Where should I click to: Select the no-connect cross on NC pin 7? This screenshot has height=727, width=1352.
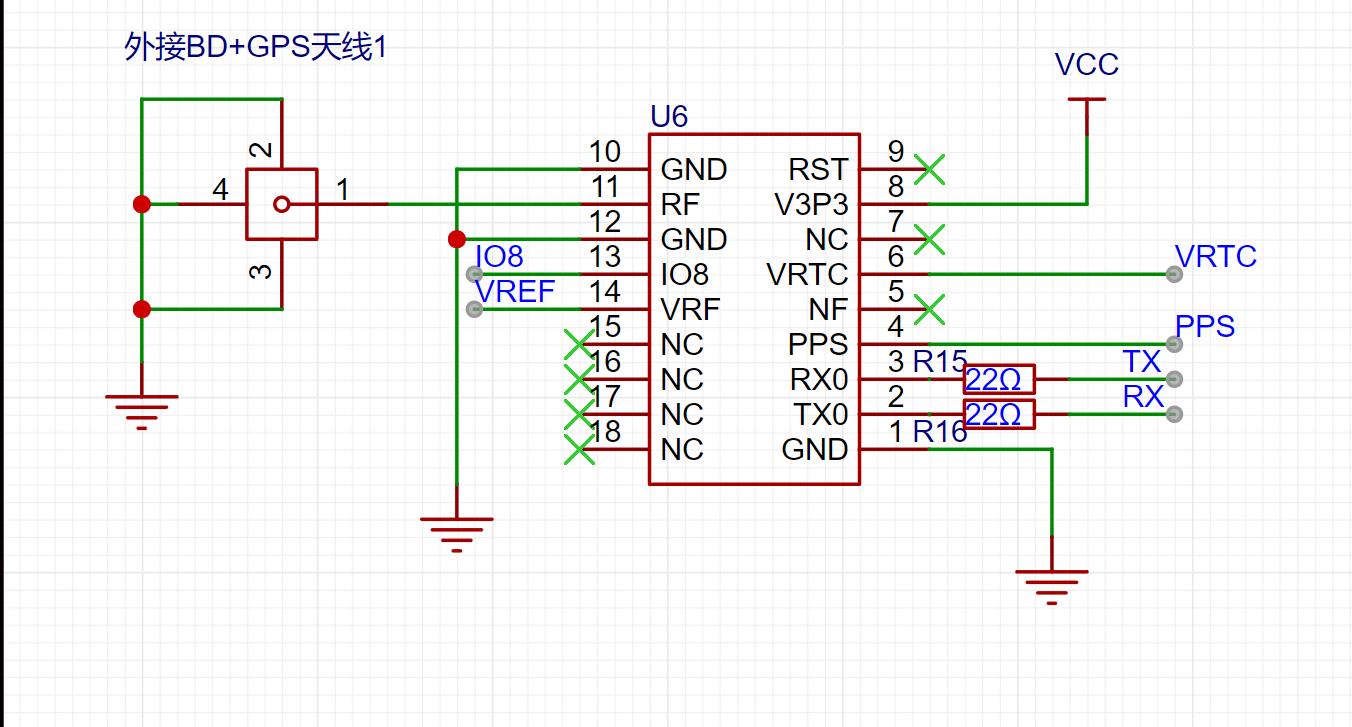click(x=929, y=240)
